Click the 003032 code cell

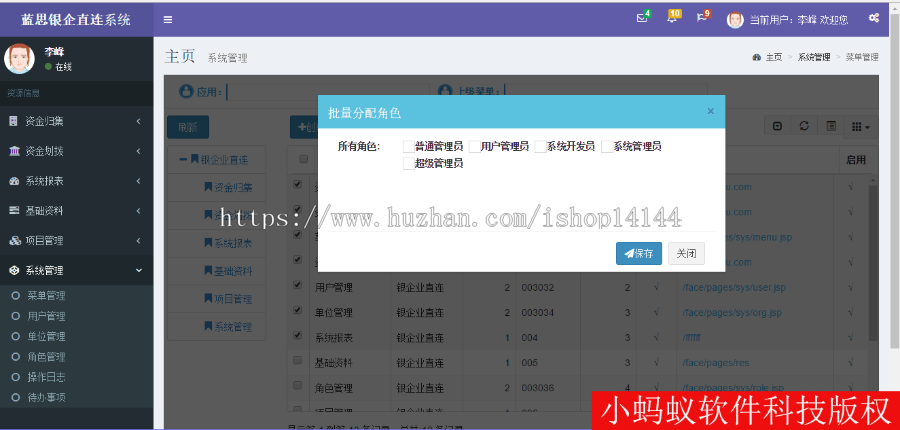coord(537,288)
